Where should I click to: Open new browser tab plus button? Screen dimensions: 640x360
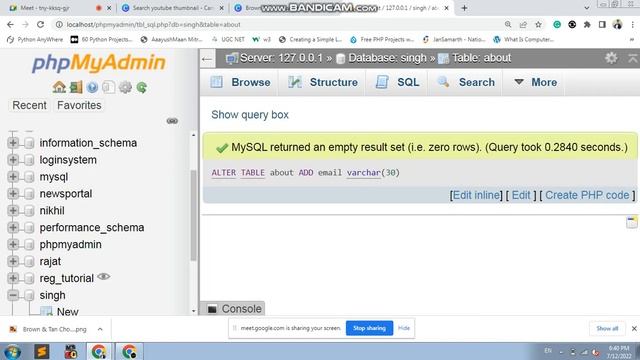464,8
